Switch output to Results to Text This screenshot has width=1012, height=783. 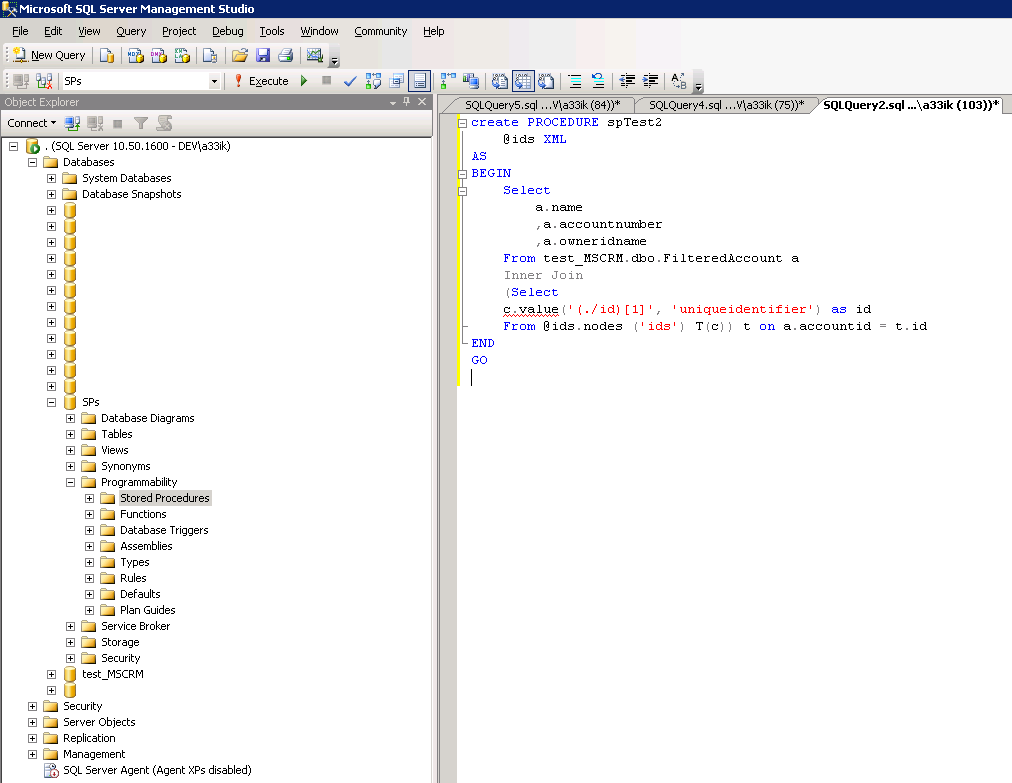click(500, 81)
